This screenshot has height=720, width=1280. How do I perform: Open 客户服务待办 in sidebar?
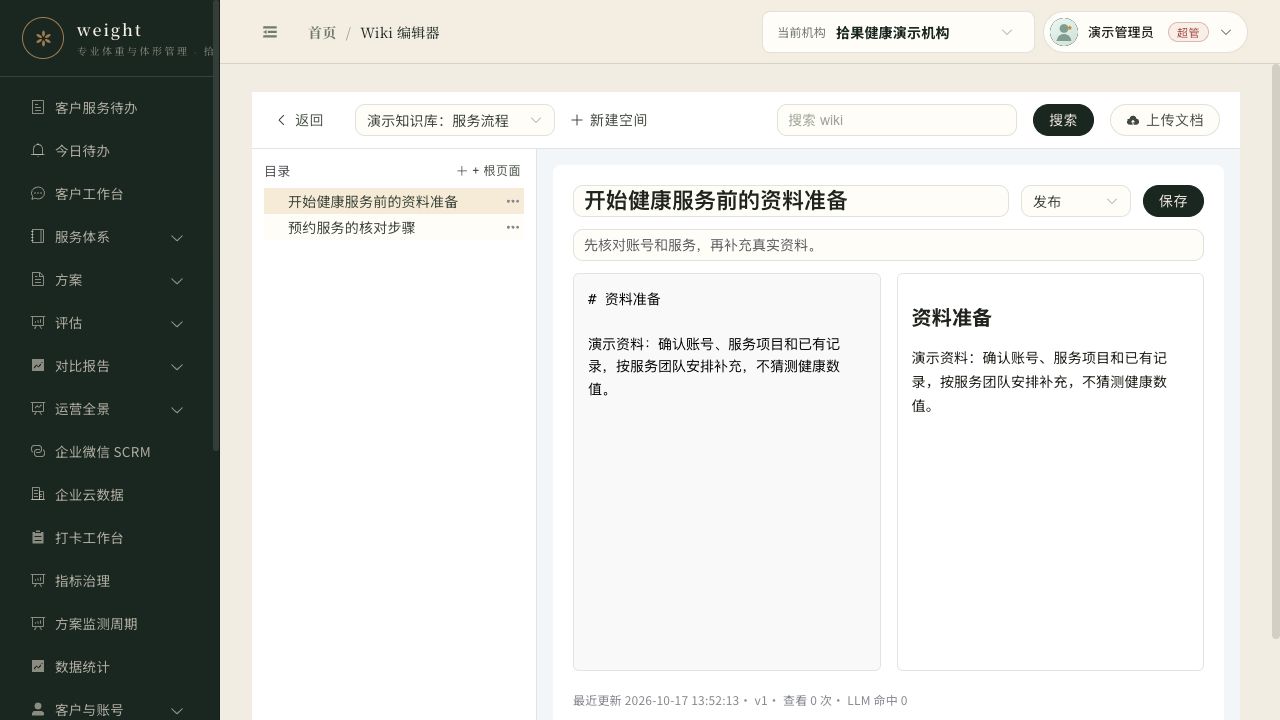(108, 107)
